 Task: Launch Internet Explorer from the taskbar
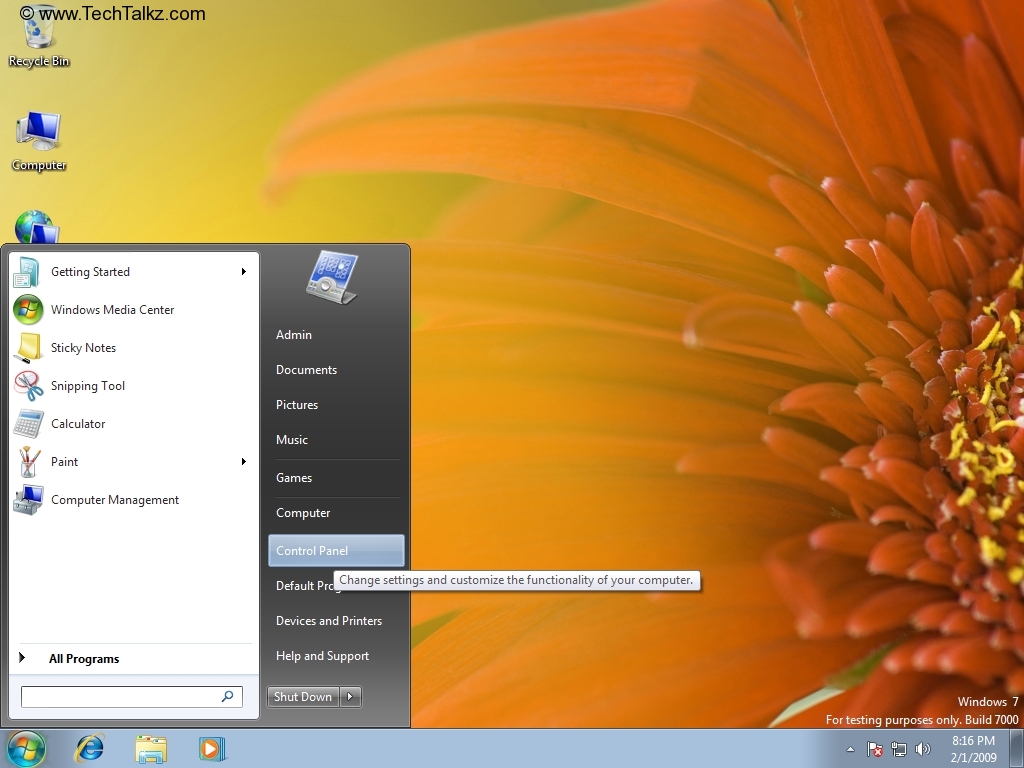89,748
